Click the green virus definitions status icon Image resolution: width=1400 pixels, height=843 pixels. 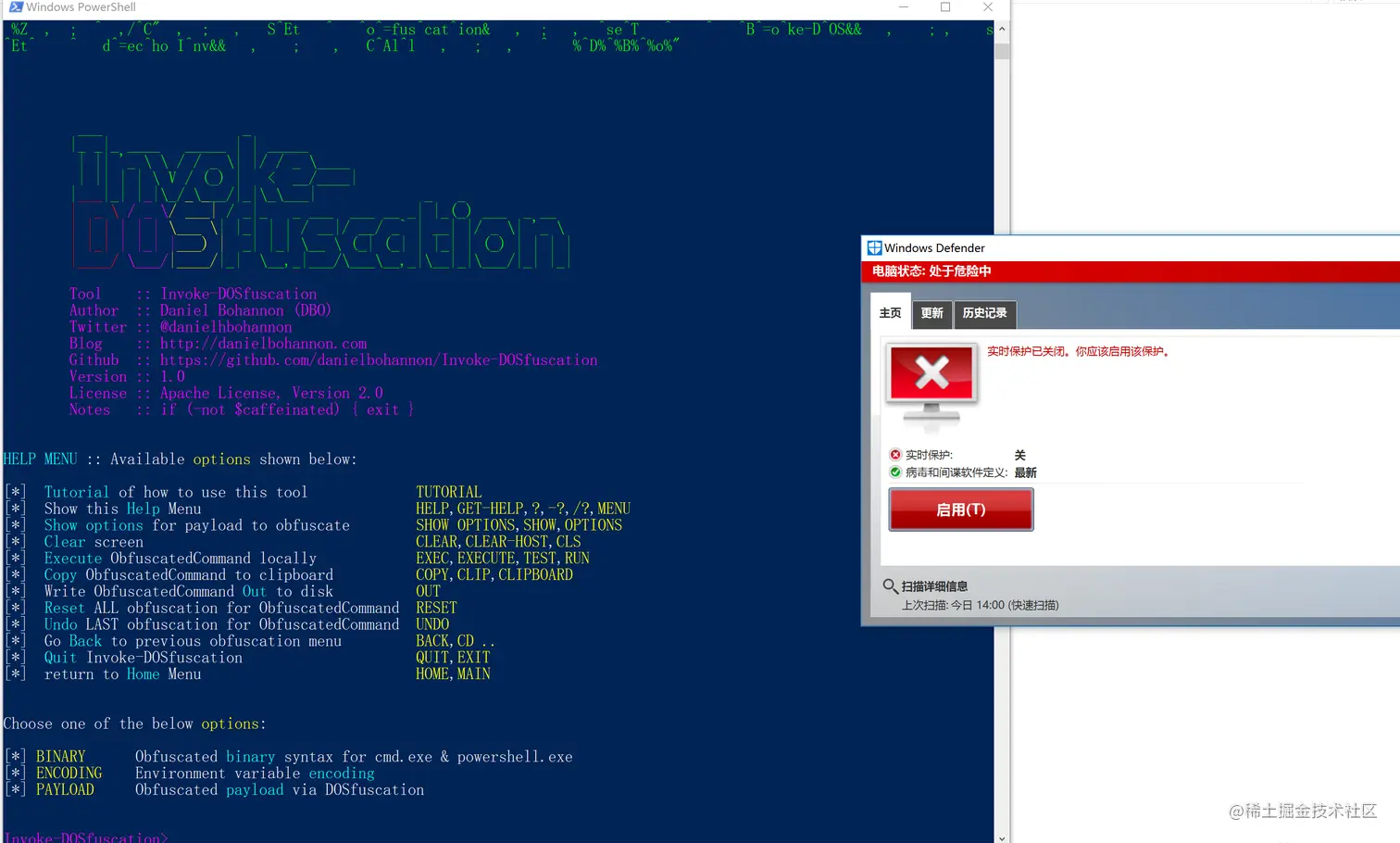[x=895, y=472]
